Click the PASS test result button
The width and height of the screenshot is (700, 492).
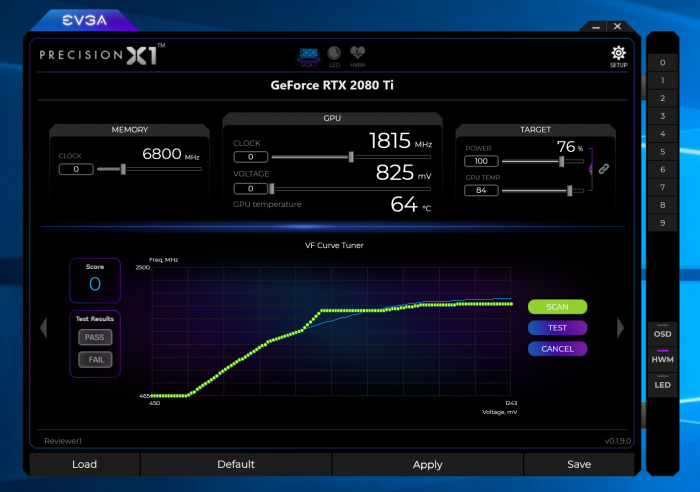coord(95,337)
